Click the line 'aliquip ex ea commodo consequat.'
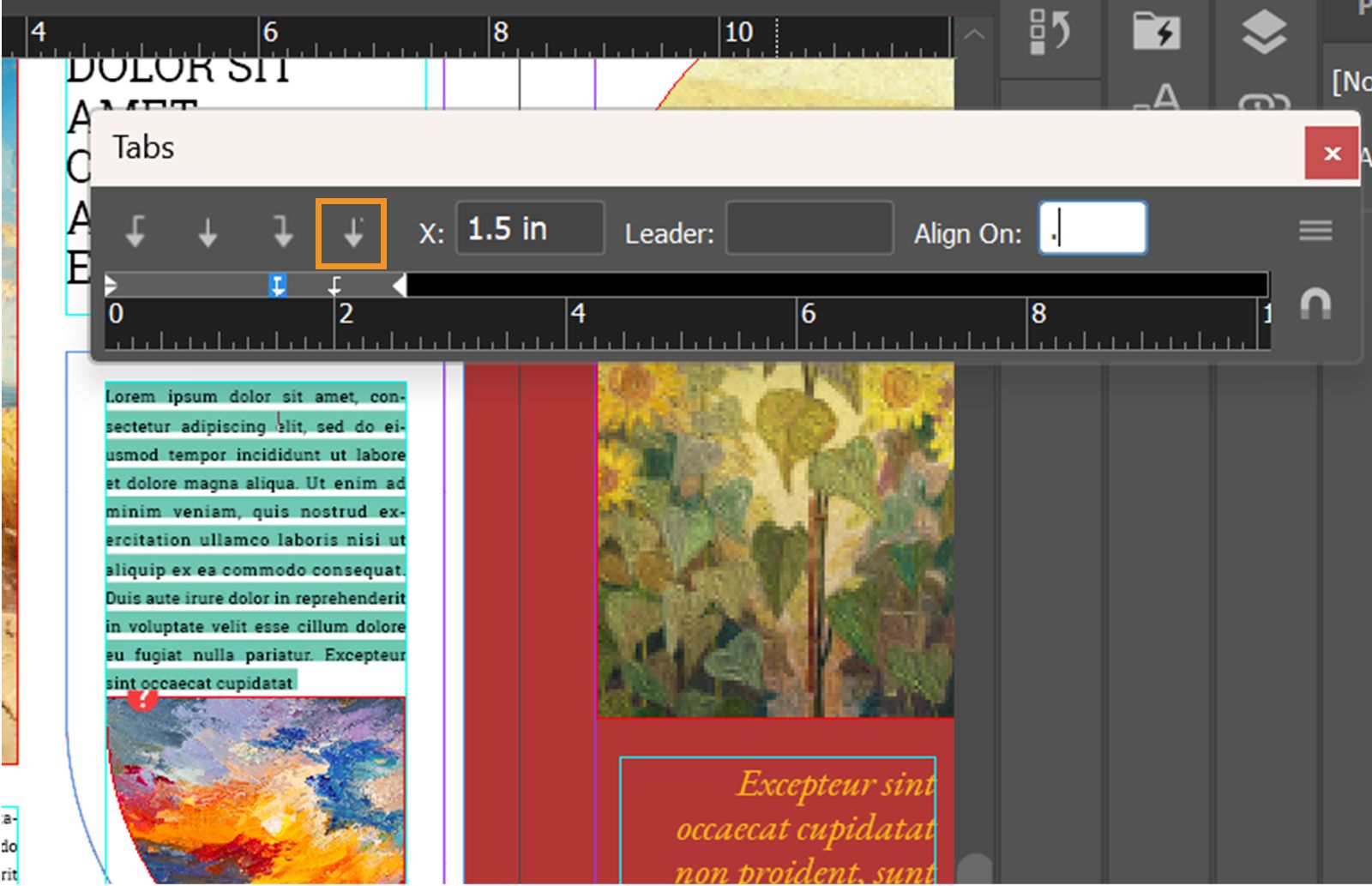Viewport: 1372px width, 886px height. click(255, 570)
